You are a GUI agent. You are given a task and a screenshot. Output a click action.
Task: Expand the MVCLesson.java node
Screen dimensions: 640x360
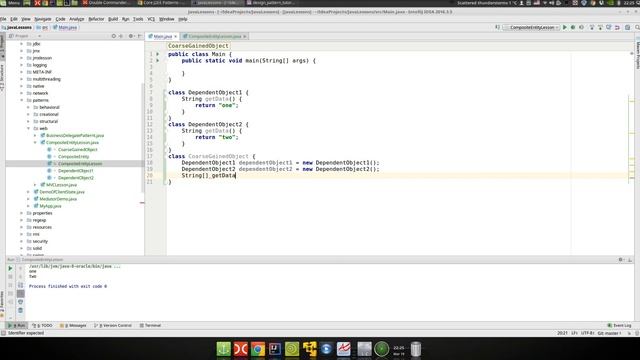(x=35, y=185)
